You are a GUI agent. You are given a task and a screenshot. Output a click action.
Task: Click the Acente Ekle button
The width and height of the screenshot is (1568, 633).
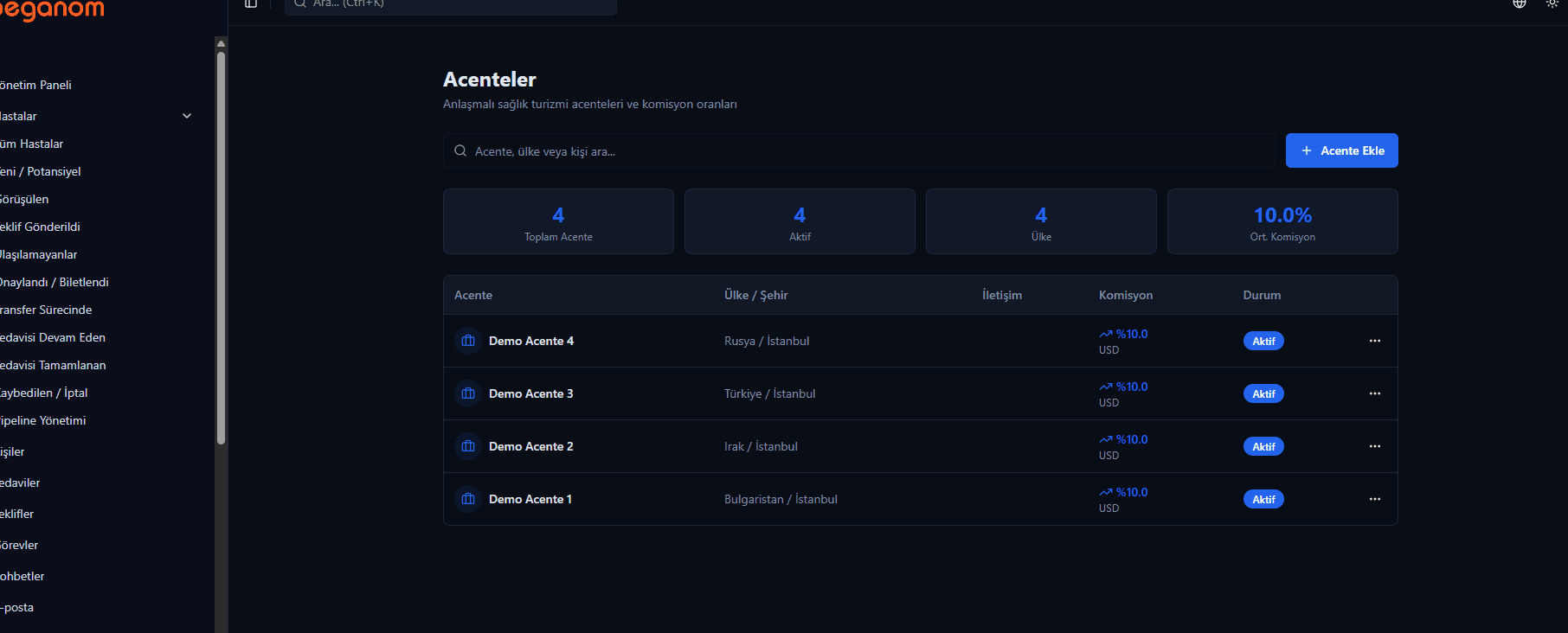pyautogui.click(x=1342, y=150)
